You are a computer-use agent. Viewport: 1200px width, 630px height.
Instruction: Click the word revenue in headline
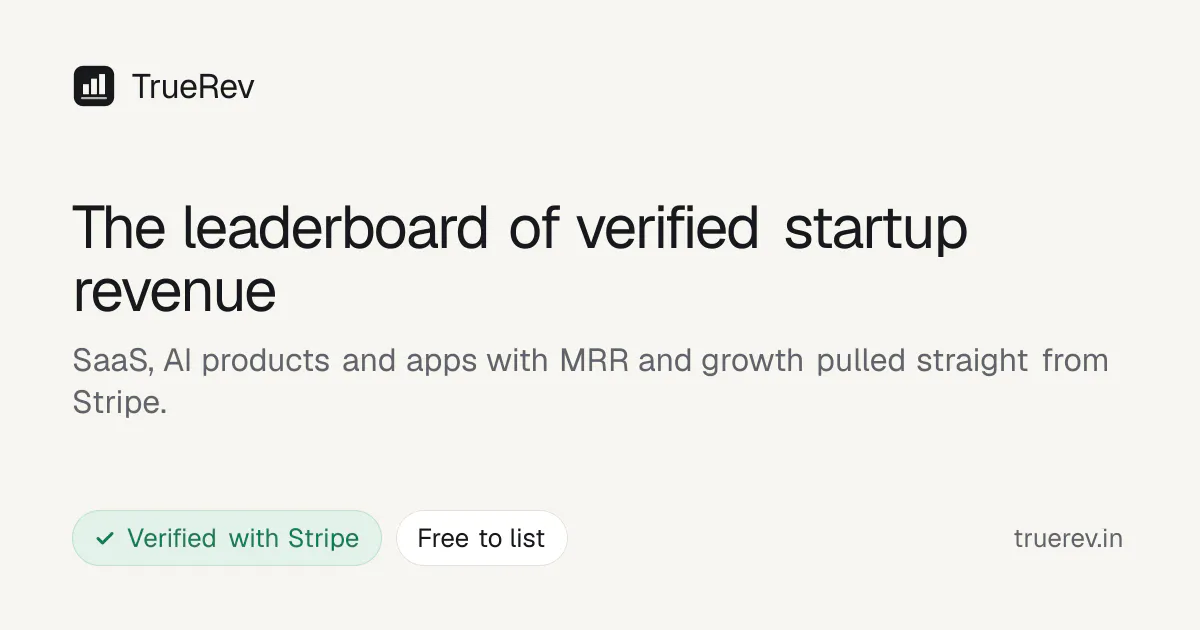tap(174, 292)
